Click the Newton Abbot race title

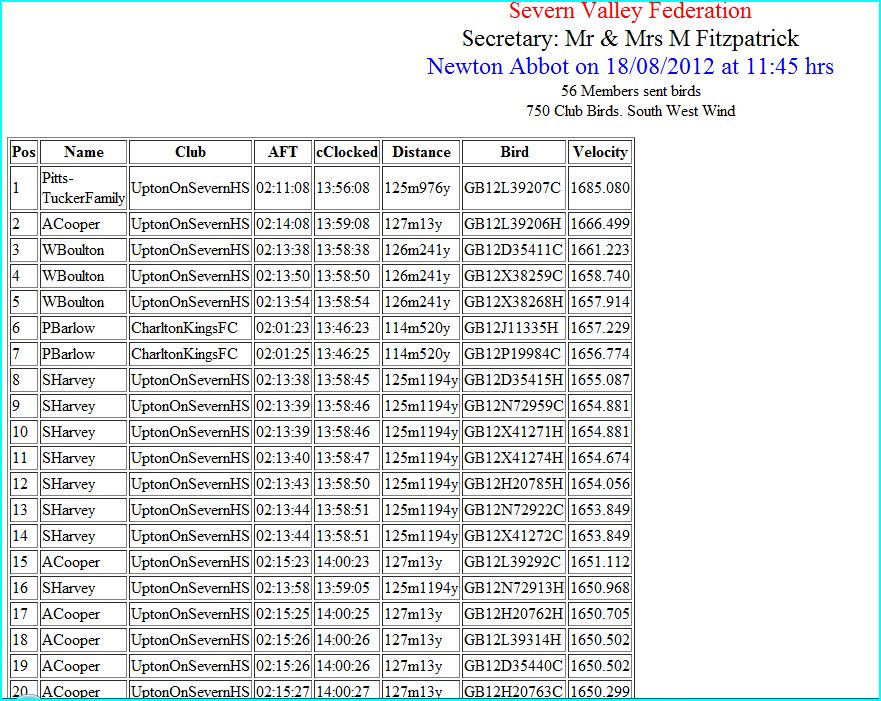coord(630,66)
